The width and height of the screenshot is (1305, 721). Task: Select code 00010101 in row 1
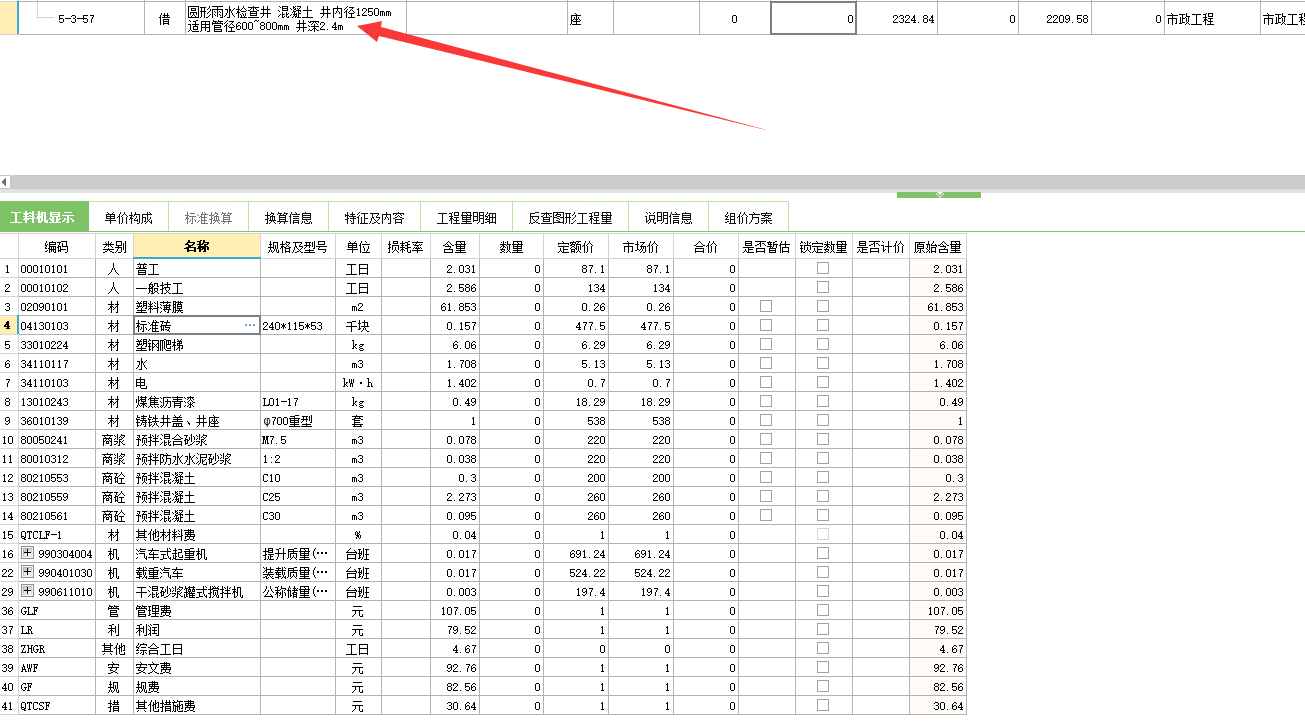(57, 269)
